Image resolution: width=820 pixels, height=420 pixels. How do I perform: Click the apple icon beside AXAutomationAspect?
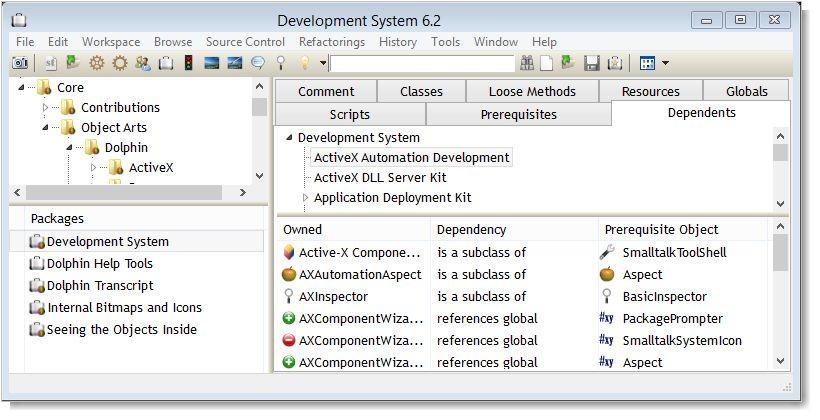coord(289,274)
